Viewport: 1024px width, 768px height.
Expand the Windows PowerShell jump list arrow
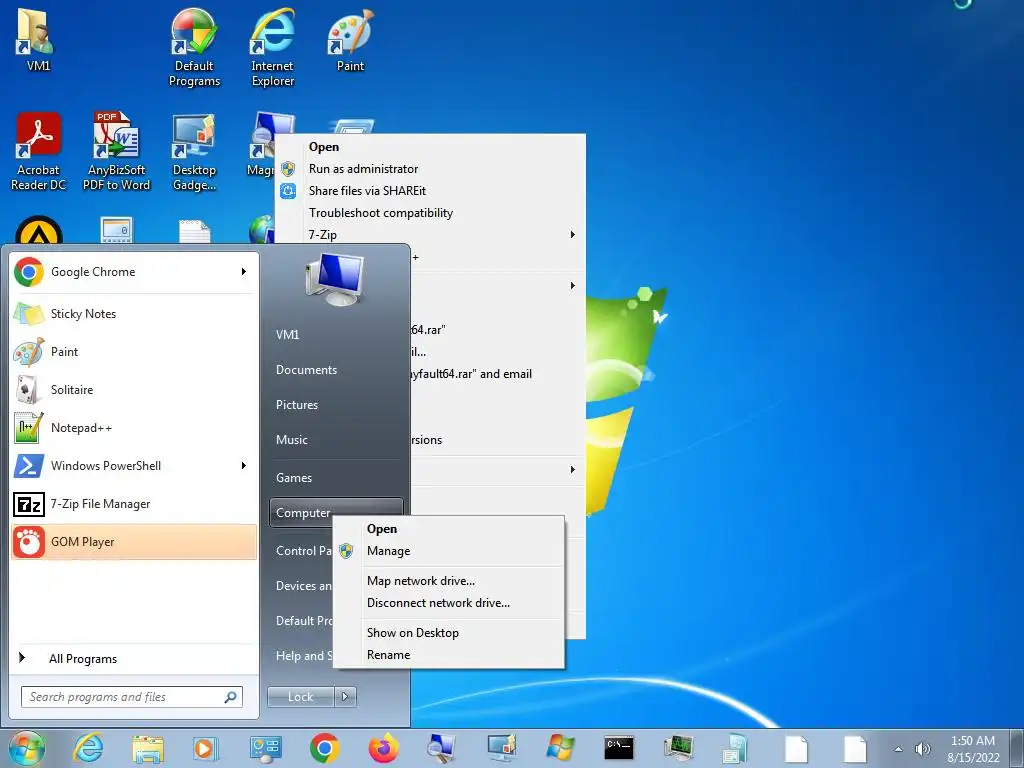pyautogui.click(x=244, y=466)
